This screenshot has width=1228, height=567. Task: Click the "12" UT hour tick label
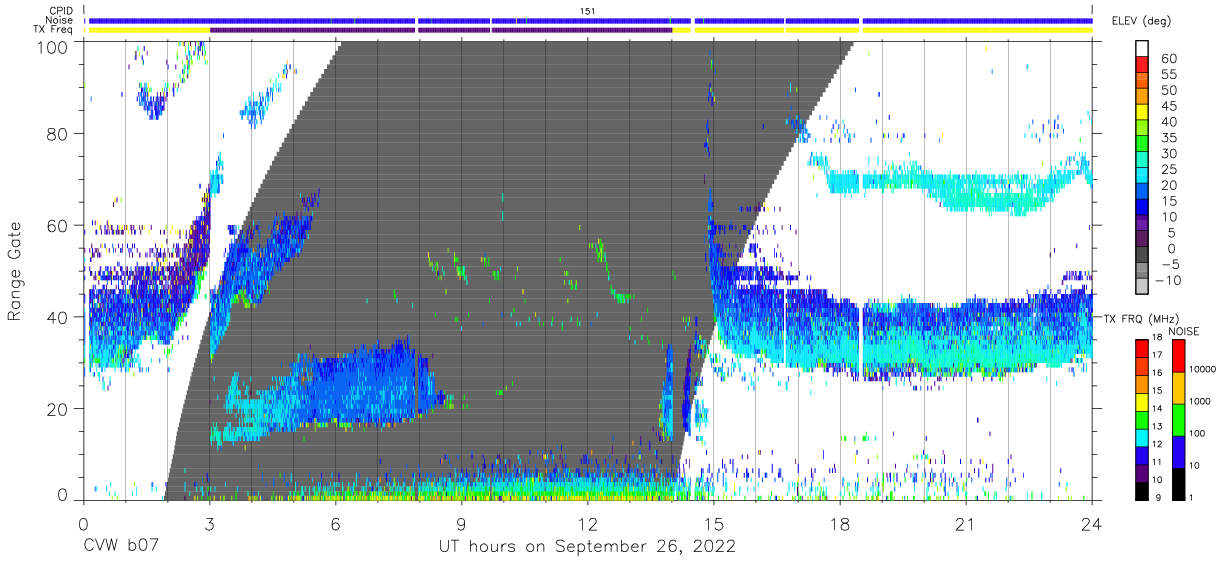[588, 523]
